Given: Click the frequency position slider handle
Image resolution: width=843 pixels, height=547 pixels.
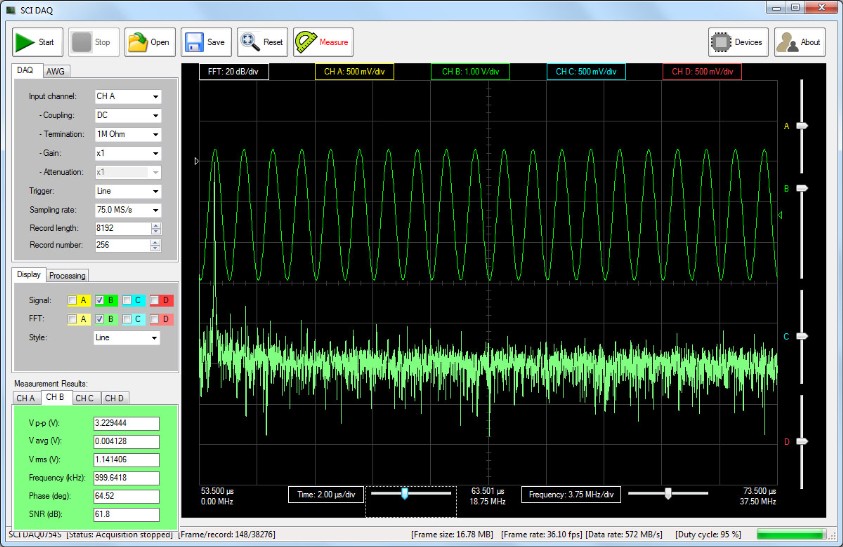Looking at the screenshot, I should pyautogui.click(x=668, y=494).
